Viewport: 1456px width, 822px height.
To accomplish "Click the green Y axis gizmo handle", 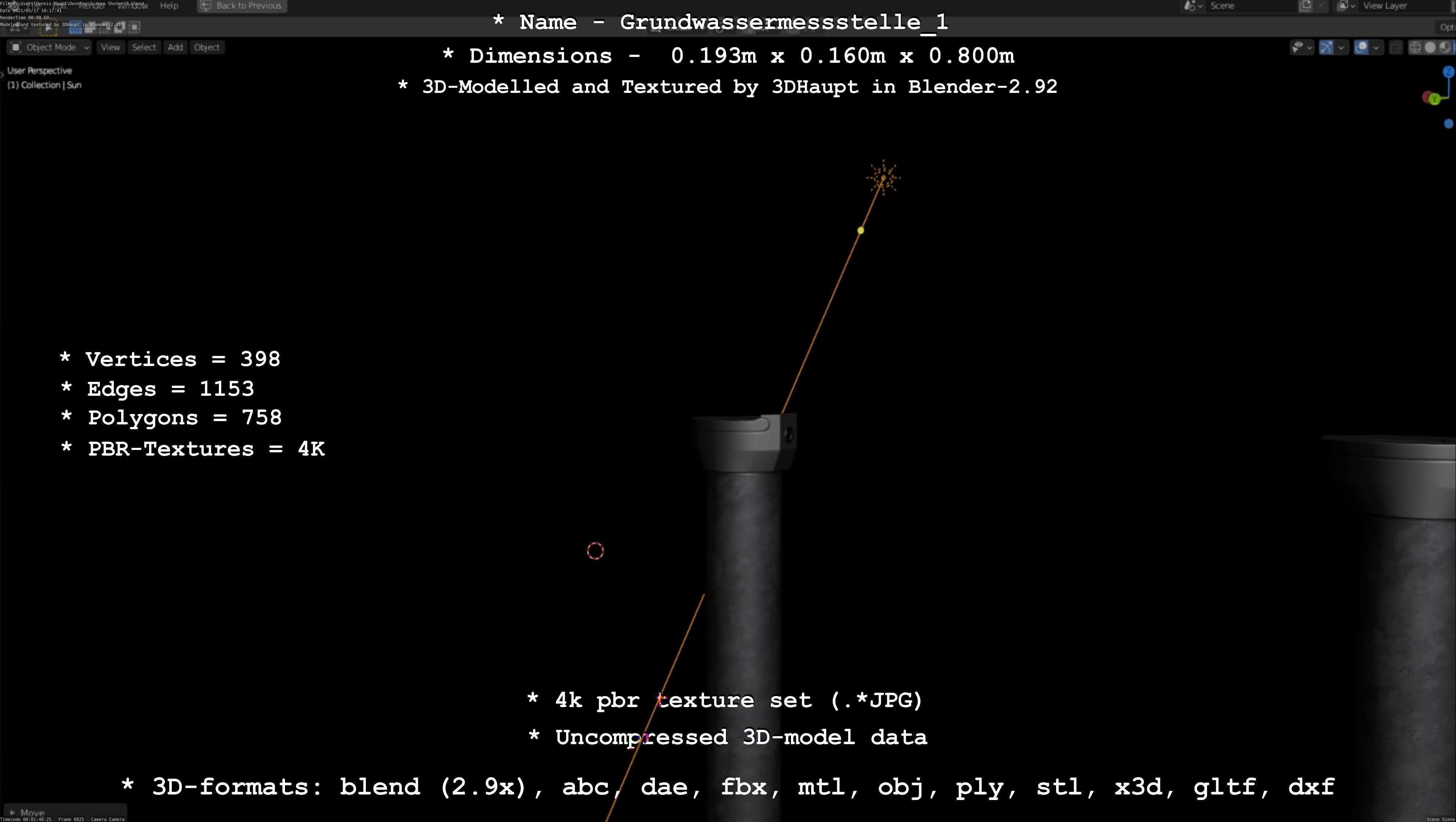I will point(1435,99).
